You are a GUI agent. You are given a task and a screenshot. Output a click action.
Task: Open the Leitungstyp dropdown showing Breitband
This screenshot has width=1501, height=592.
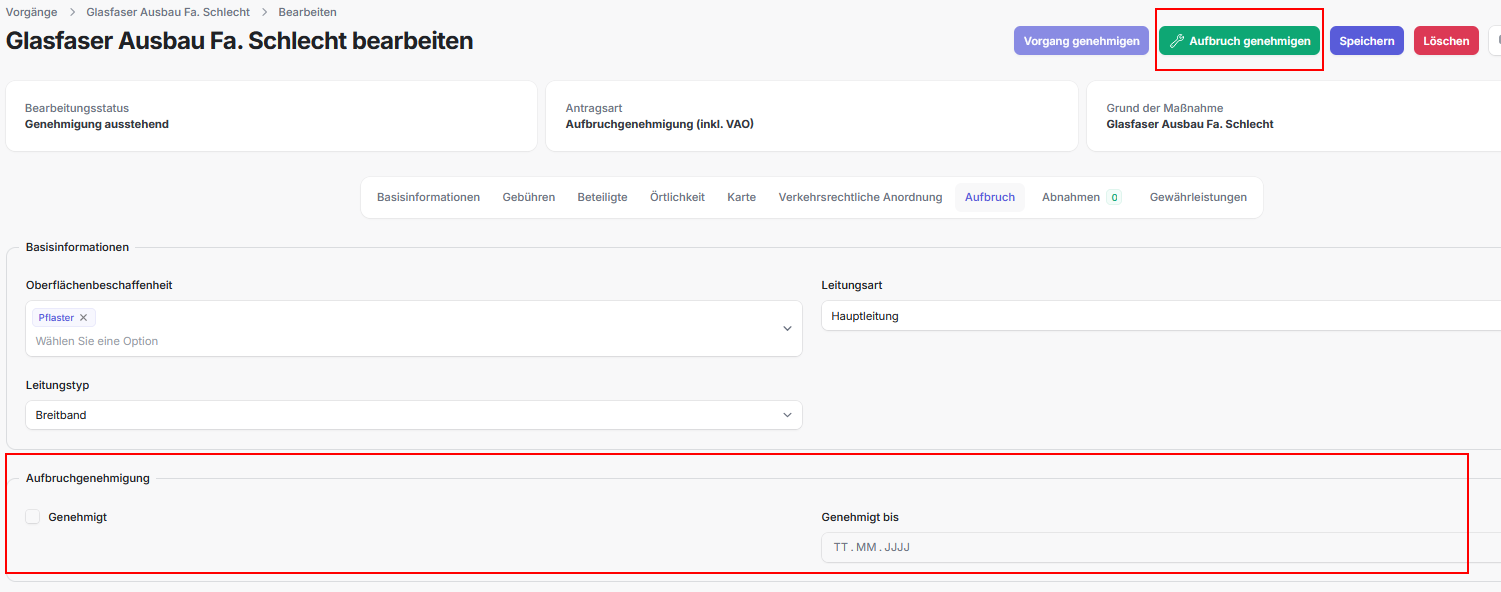[413, 415]
